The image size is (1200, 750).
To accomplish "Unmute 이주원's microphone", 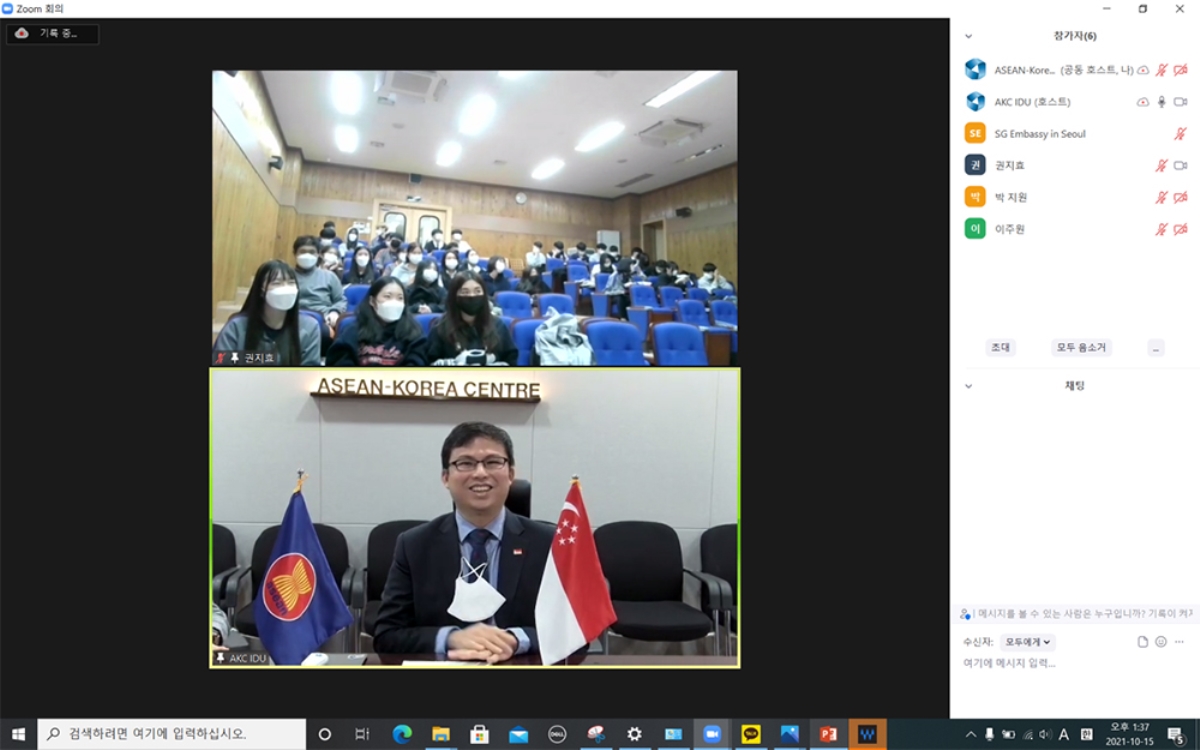I will point(1162,229).
